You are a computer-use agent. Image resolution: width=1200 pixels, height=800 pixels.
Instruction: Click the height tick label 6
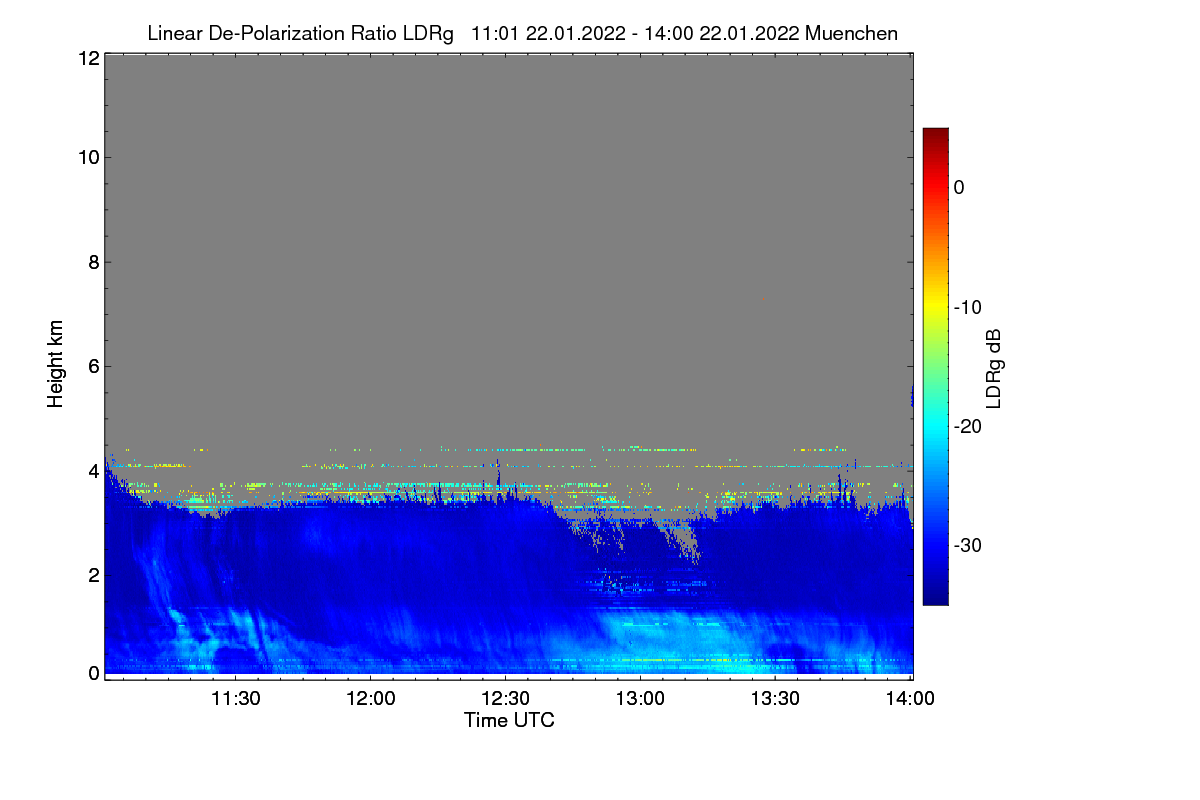pyautogui.click(x=92, y=366)
